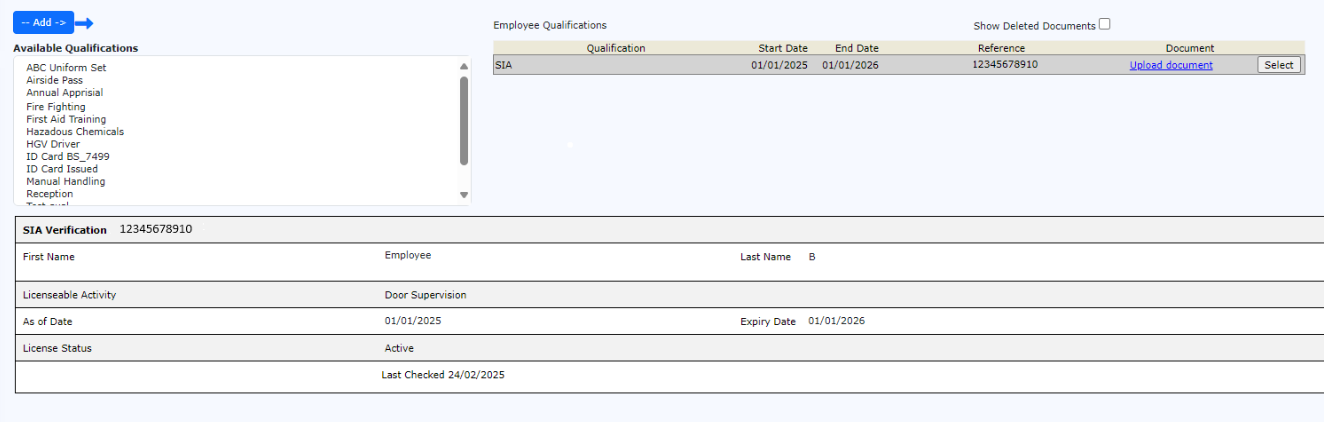This screenshot has width=1324, height=422.
Task: Choose Airside Pass from available qualifications
Action: (x=54, y=80)
